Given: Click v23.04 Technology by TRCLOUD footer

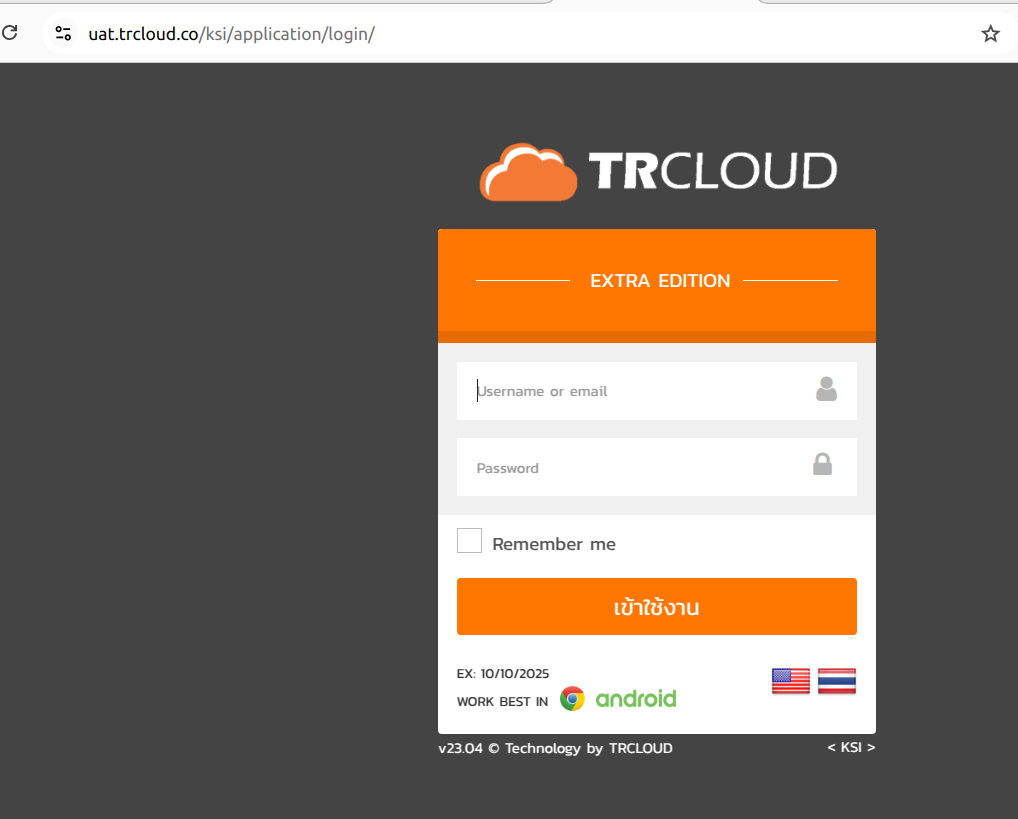Looking at the screenshot, I should 555,748.
